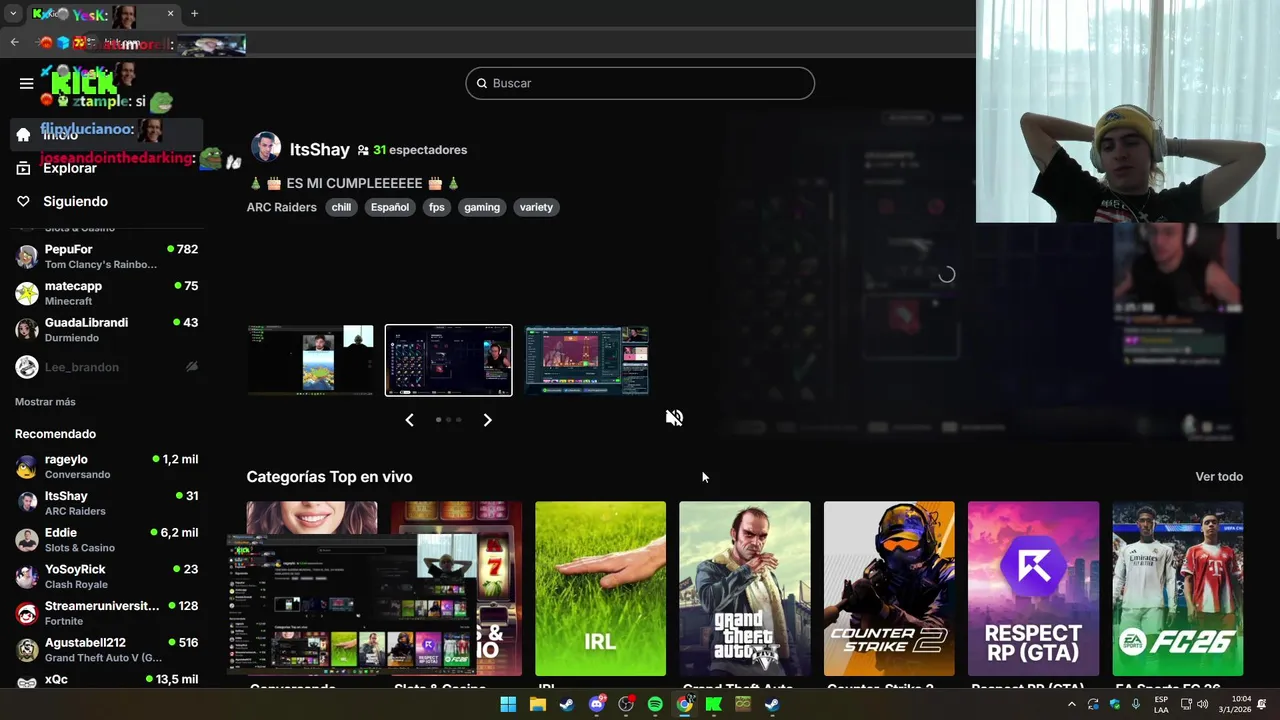
Task: Open ARC Raiders category link
Action: 281,207
